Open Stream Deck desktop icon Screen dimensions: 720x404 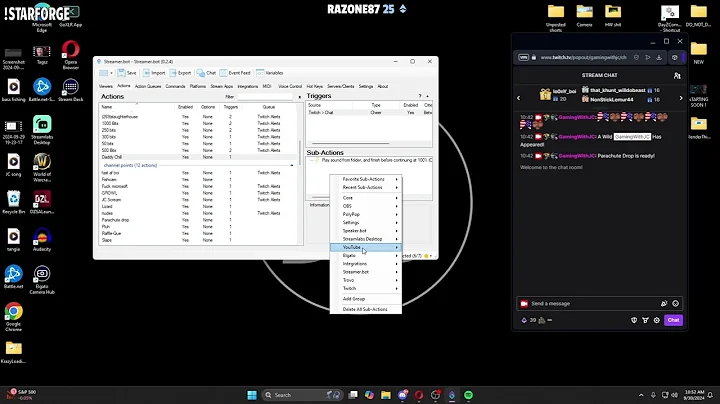71,90
